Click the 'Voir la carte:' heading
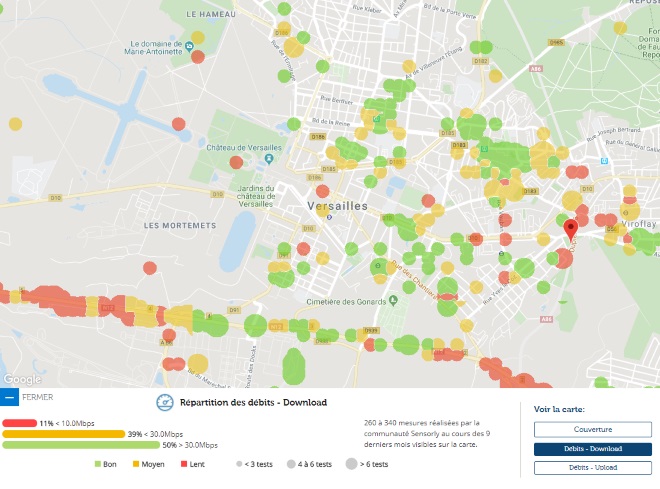660x489 pixels. [559, 409]
